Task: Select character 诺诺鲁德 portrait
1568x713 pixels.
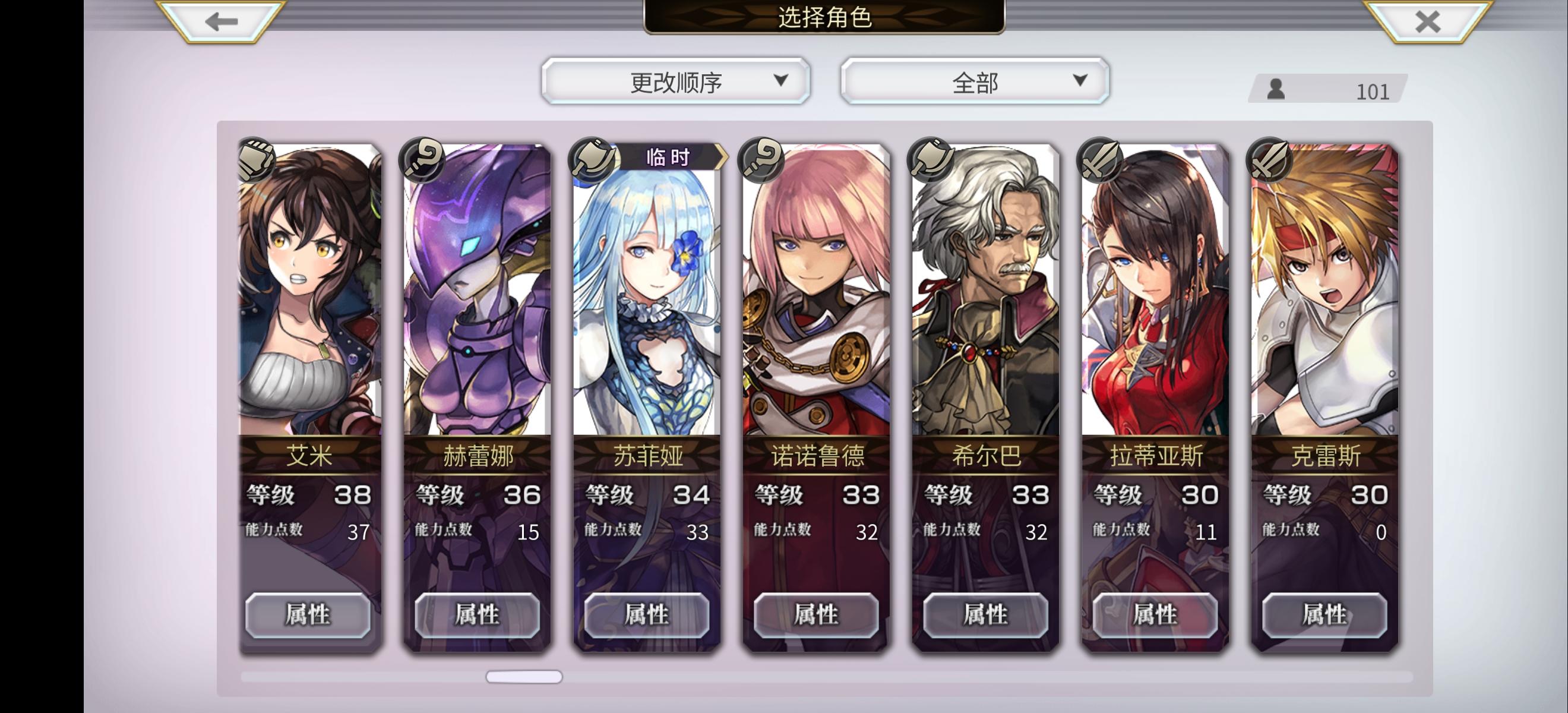Action: (816, 290)
